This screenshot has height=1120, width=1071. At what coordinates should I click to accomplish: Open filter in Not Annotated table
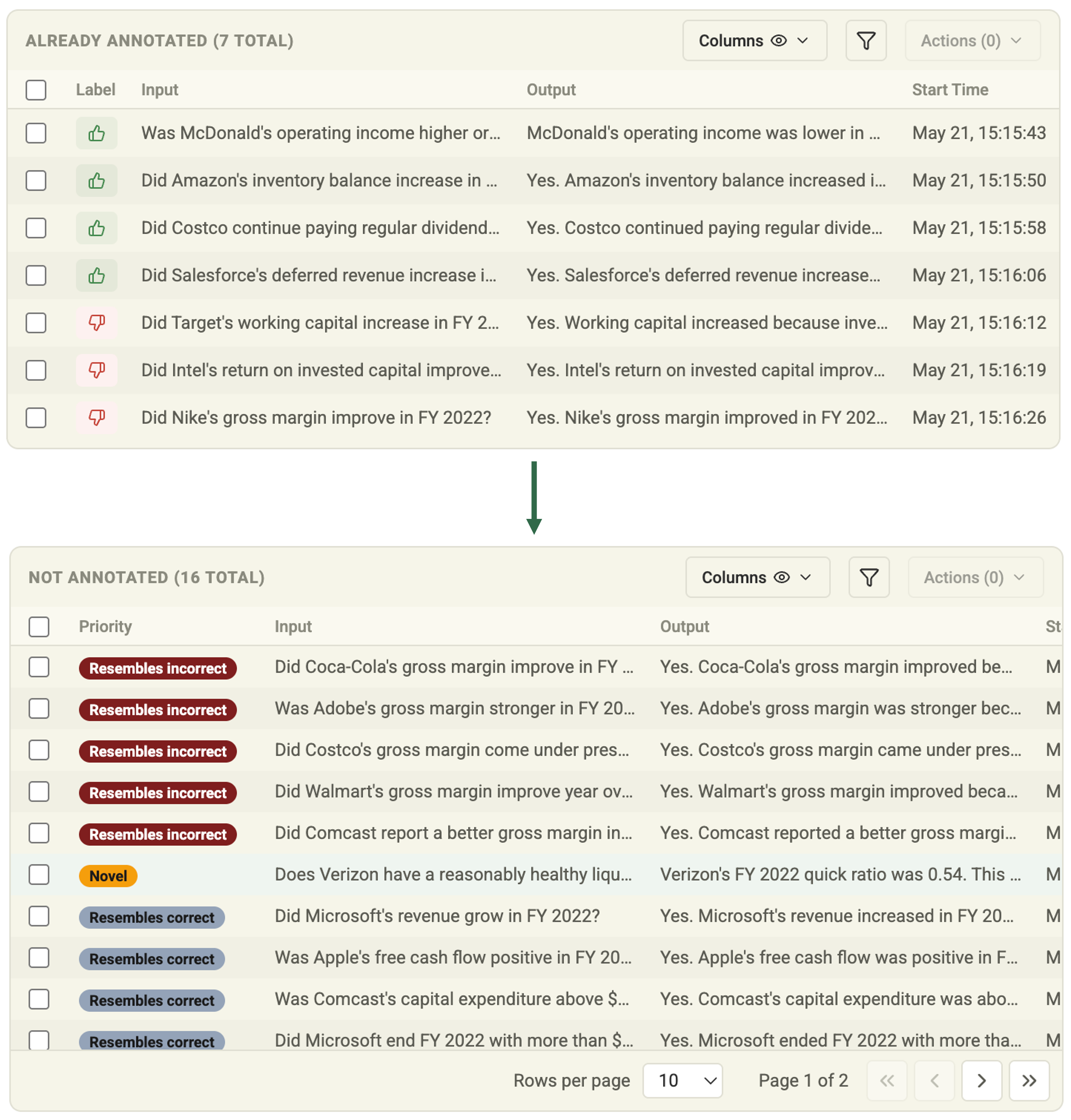coord(869,578)
